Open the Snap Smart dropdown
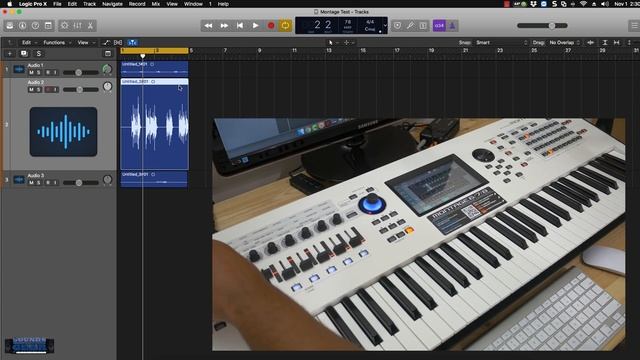The height and width of the screenshot is (360, 640). point(501,42)
